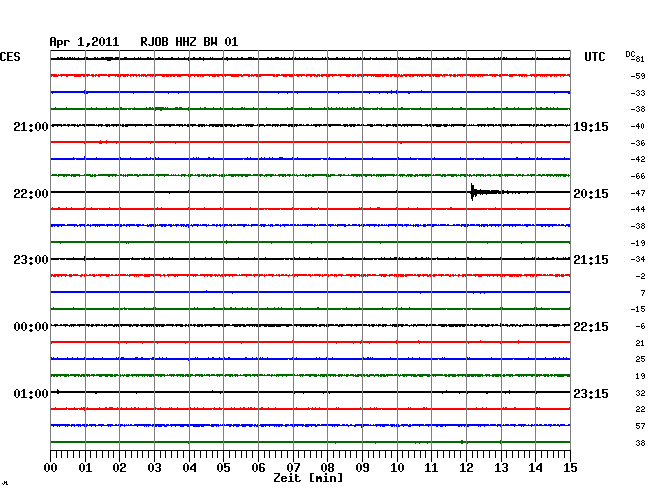Click the x-axis minute label '09'
Viewport: 650px width, 494px height.
pyautogui.click(x=362, y=468)
